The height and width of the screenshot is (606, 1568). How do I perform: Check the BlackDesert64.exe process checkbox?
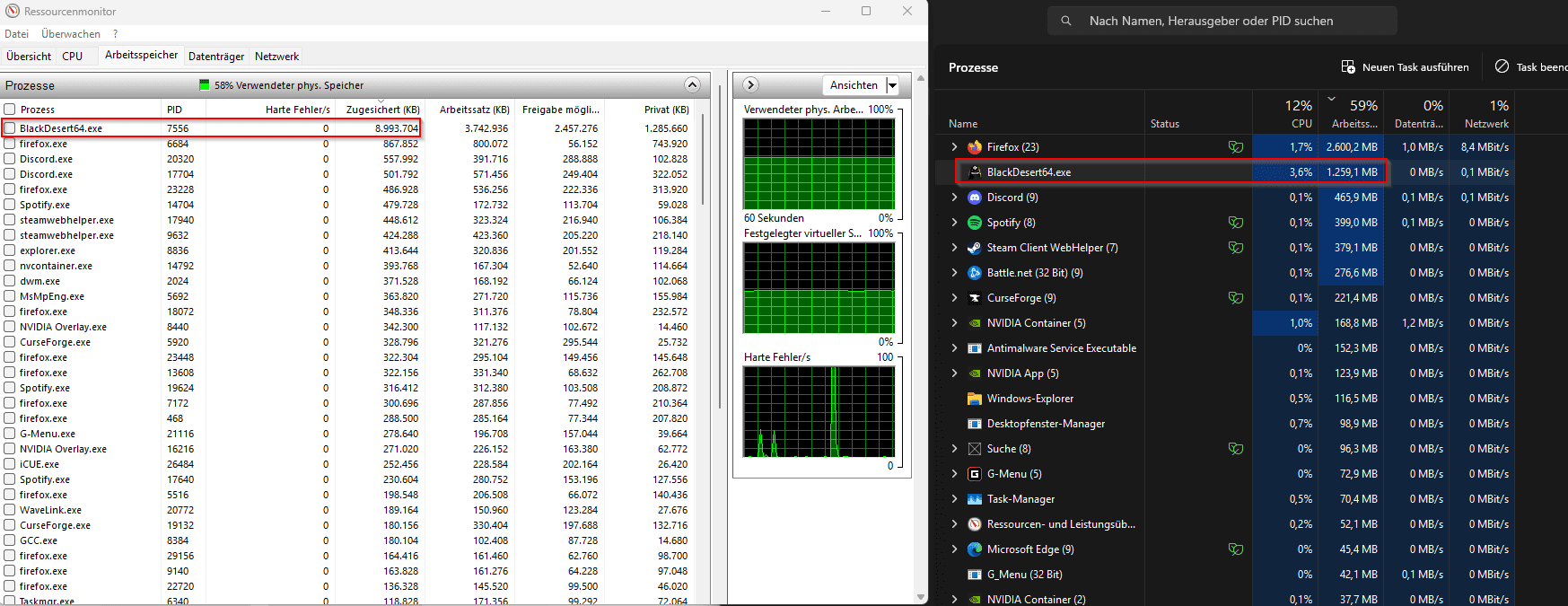[x=10, y=128]
